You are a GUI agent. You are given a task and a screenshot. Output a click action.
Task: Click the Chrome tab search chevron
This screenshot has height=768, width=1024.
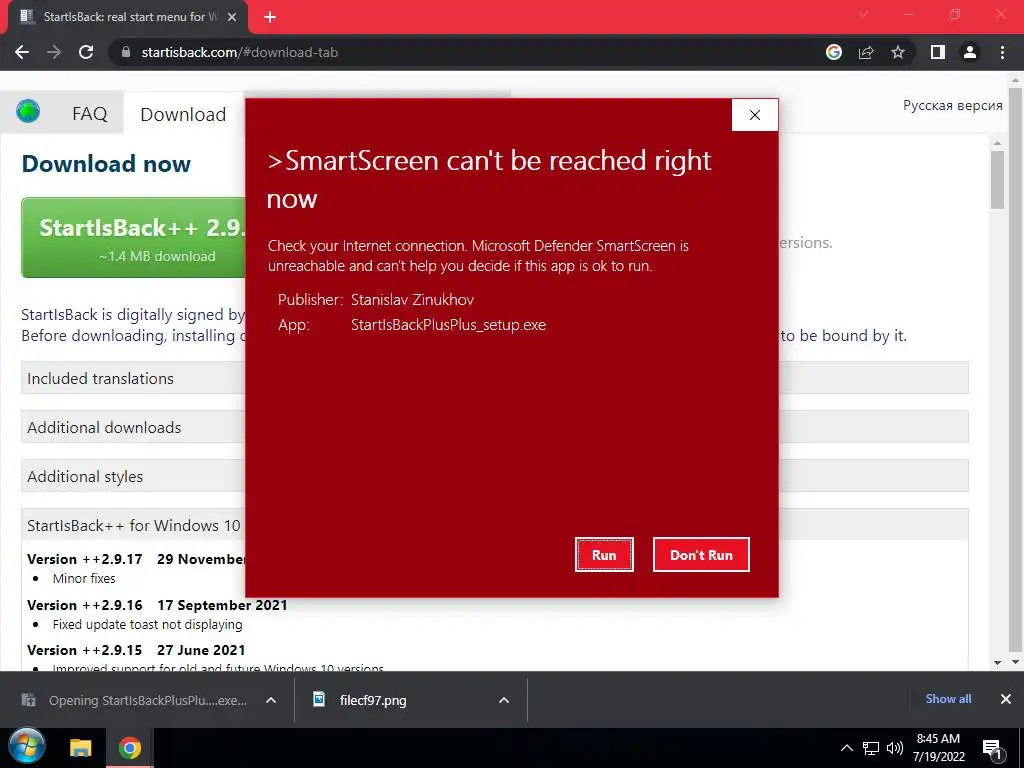pyautogui.click(x=863, y=14)
